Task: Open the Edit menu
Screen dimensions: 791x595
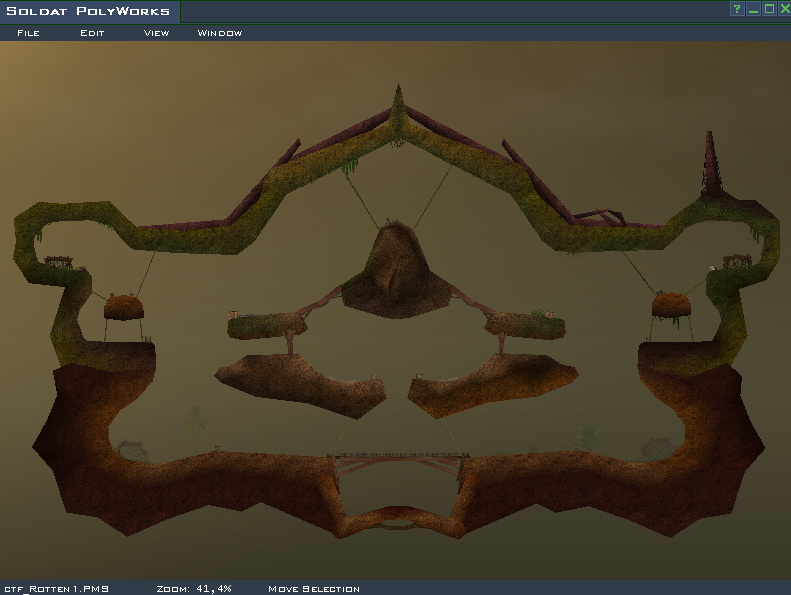Action: 92,33
